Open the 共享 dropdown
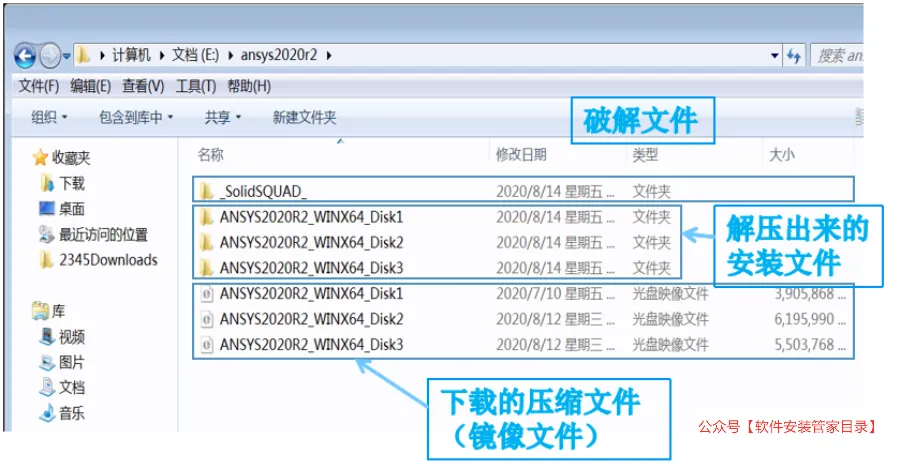This screenshot has height=469, width=900. (x=223, y=117)
